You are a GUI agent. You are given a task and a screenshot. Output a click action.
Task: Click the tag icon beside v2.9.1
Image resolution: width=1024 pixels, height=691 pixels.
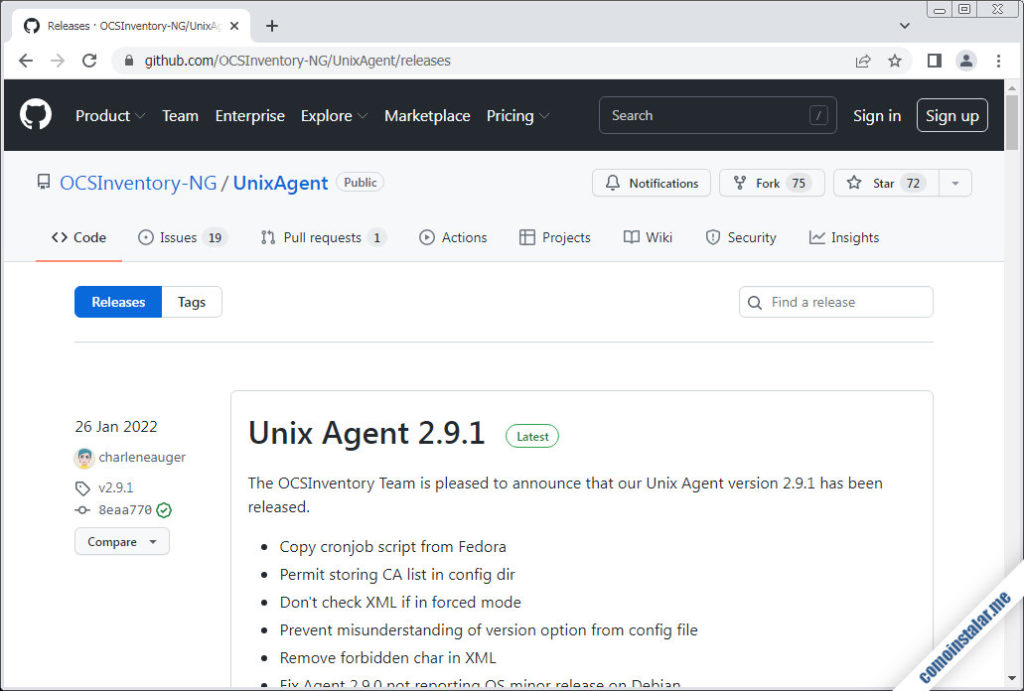tap(82, 487)
